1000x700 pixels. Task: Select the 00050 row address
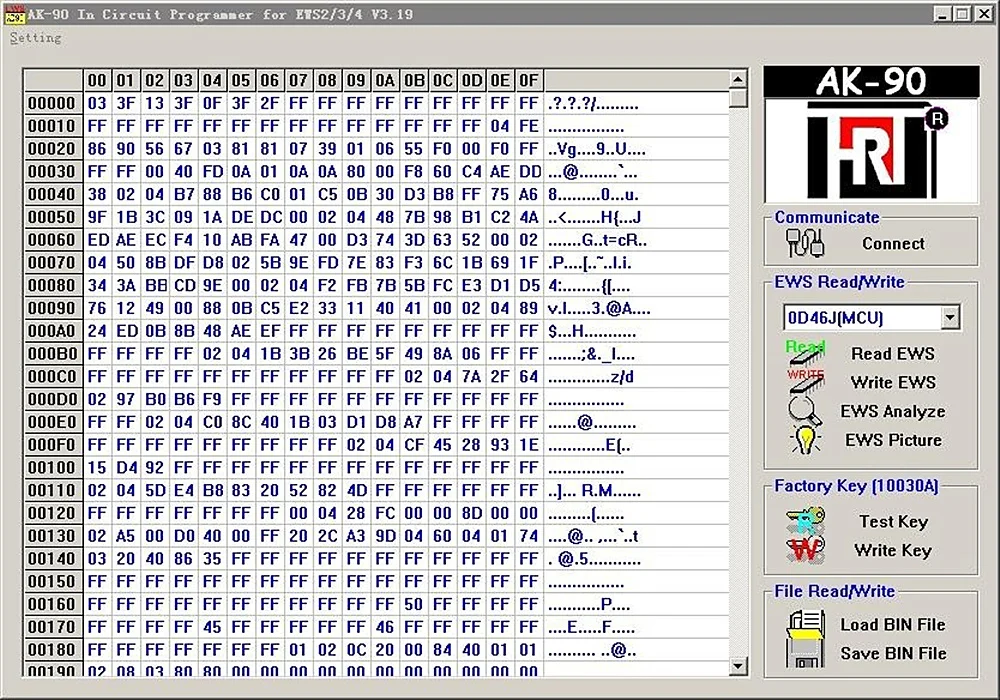coord(52,217)
